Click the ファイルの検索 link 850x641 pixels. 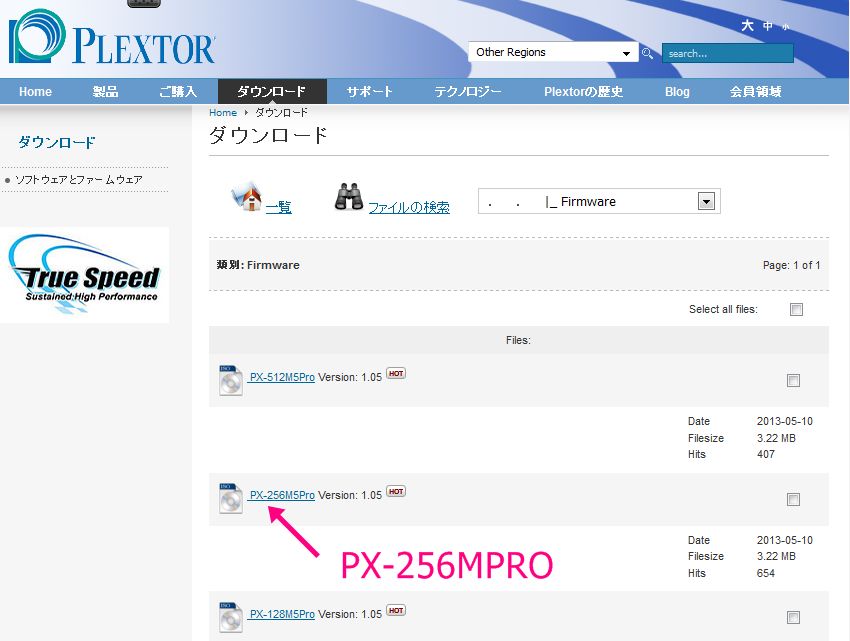tap(409, 207)
